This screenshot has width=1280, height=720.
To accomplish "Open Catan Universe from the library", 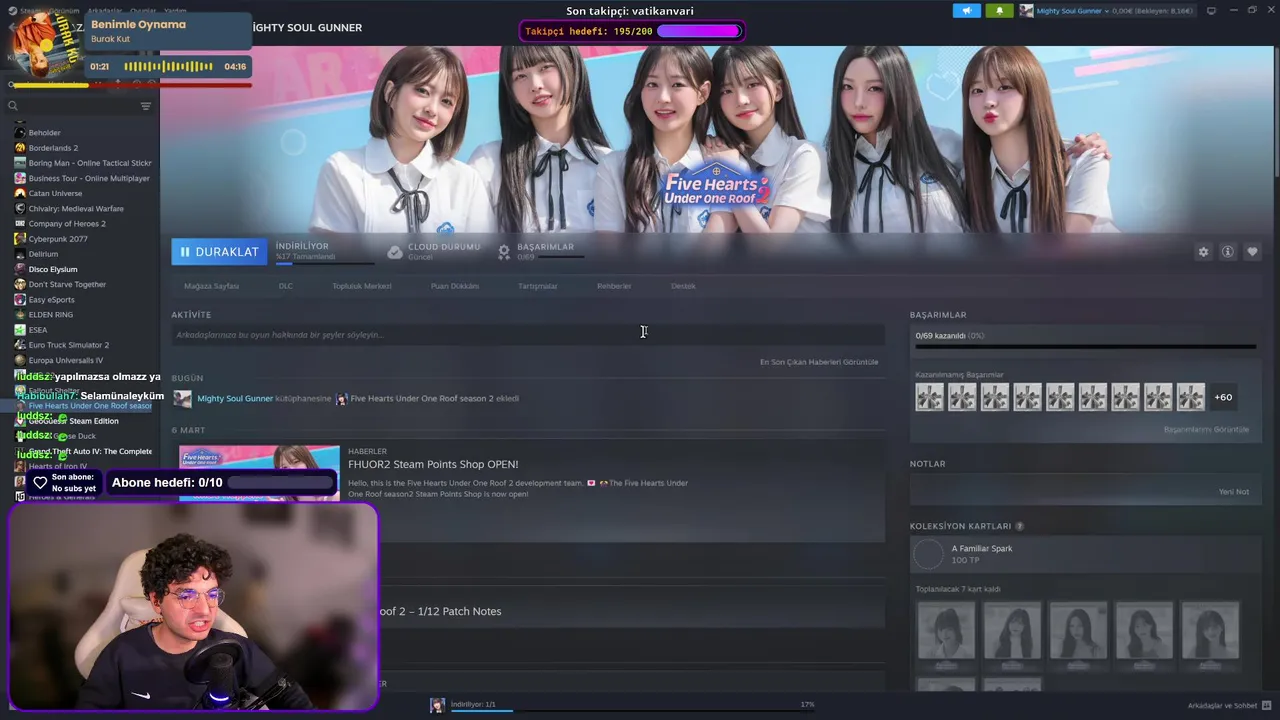I will [55, 193].
